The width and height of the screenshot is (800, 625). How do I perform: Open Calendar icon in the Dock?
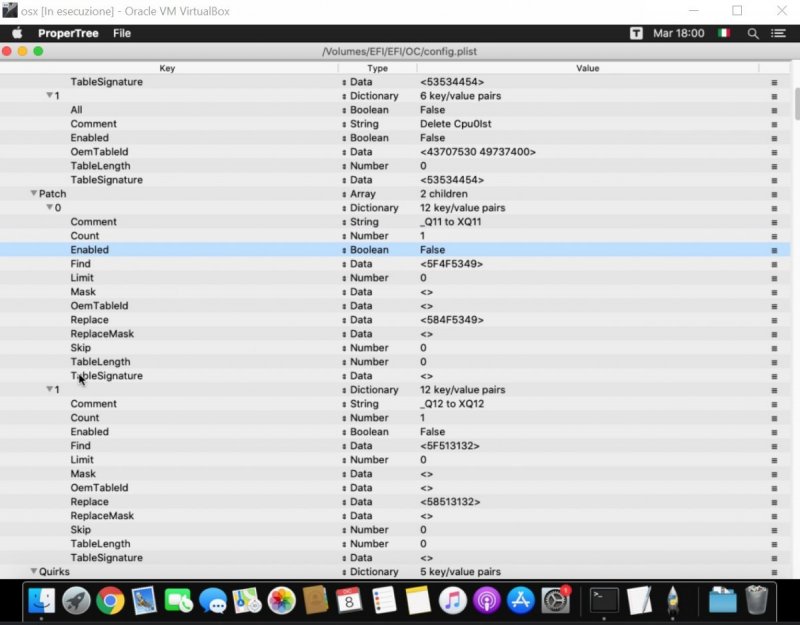coord(349,601)
